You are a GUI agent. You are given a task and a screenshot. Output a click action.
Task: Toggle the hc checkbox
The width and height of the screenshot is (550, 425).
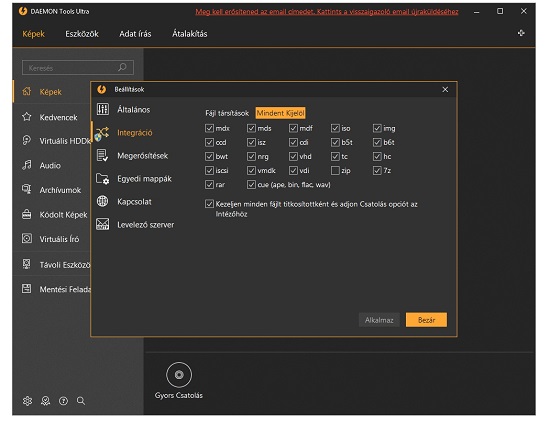pos(377,156)
